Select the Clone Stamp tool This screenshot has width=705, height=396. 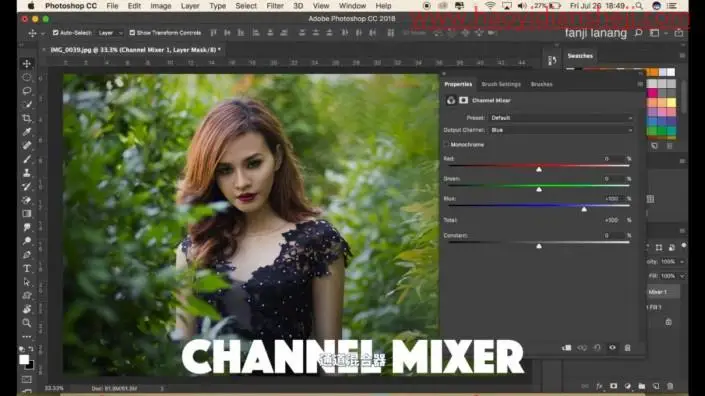27,173
